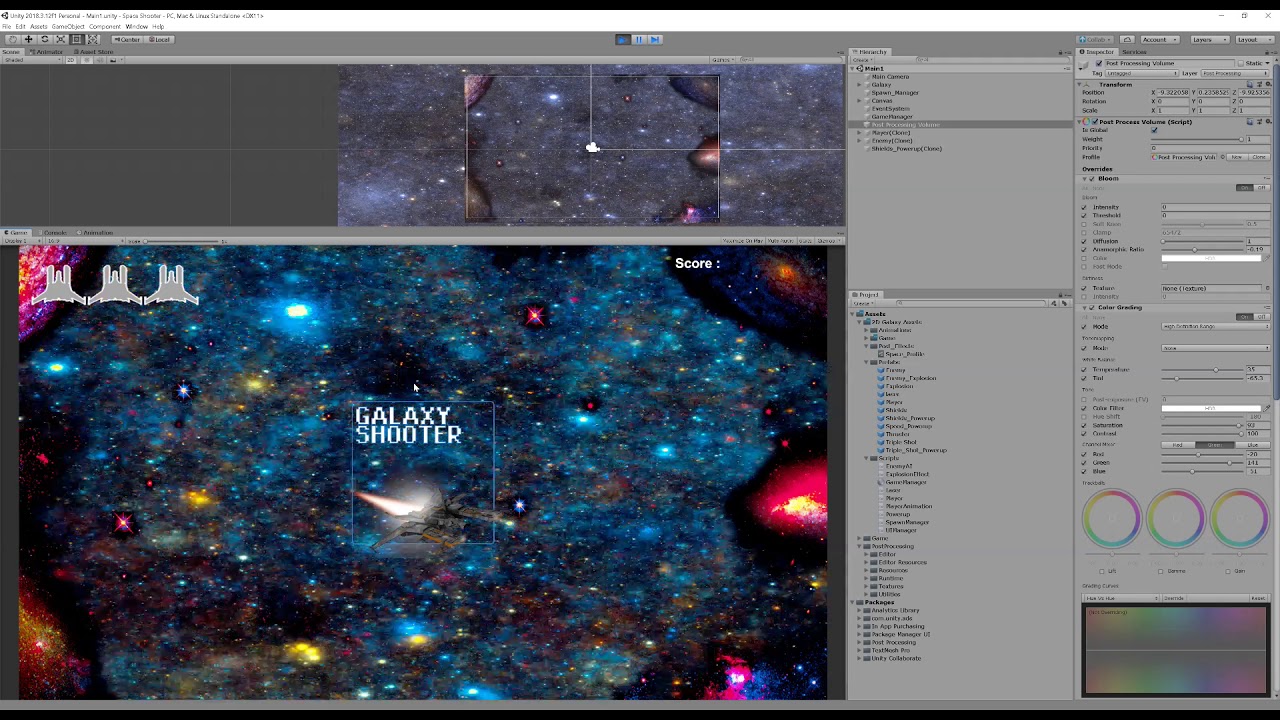Select the combined Transform tool
This screenshot has height=720, width=1280.
(93, 39)
